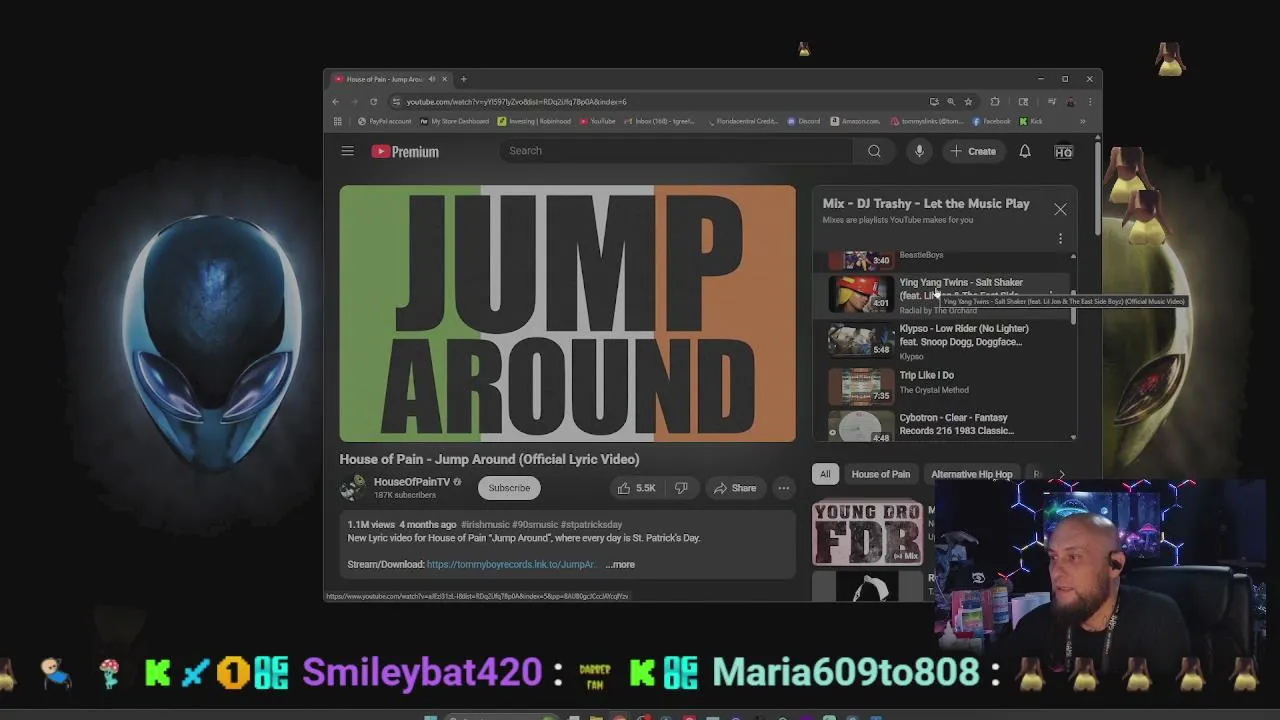Viewport: 1280px width, 720px height.
Task: Select the All filter chip
Action: [x=825, y=474]
